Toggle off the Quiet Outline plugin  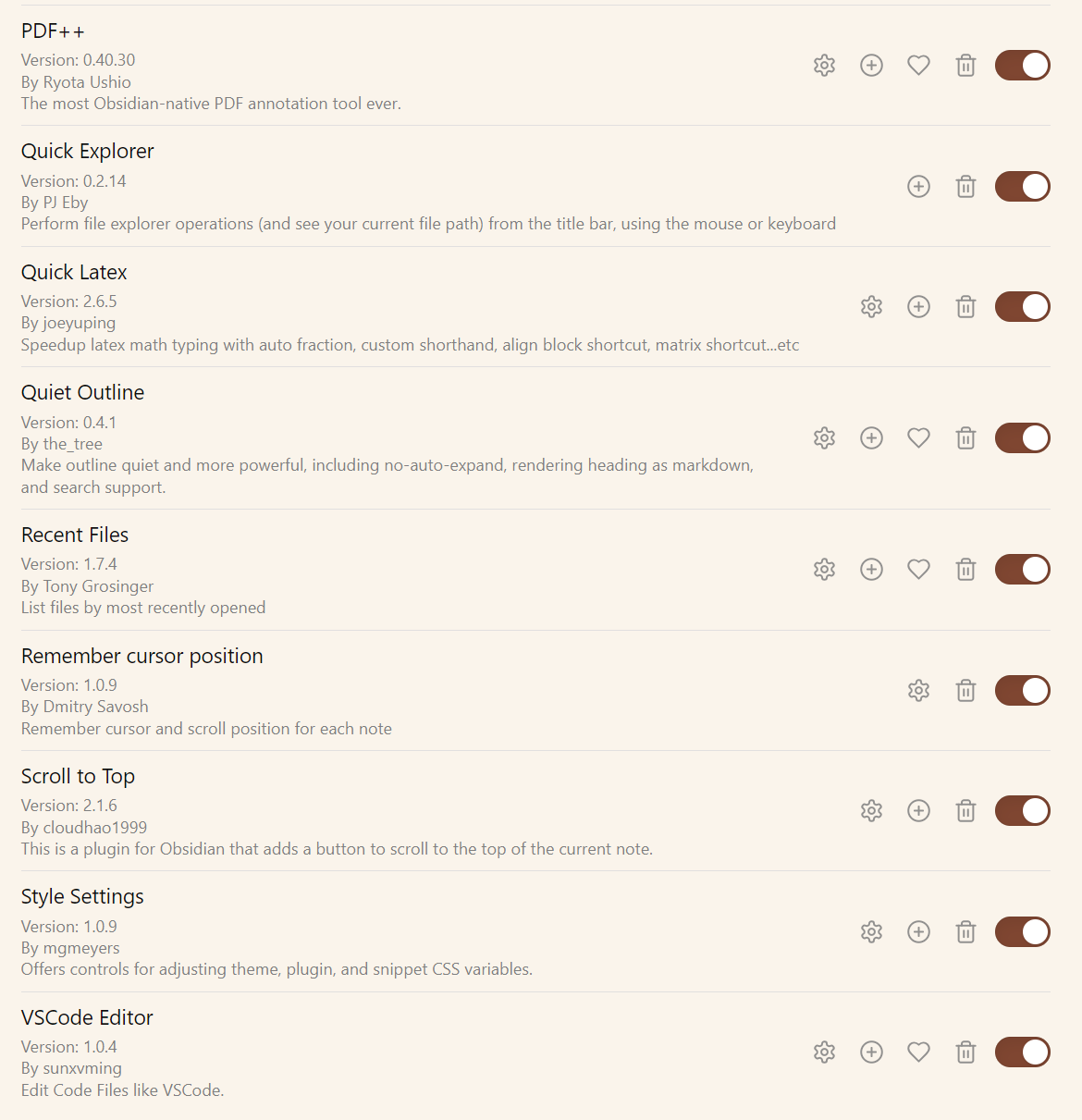1023,438
